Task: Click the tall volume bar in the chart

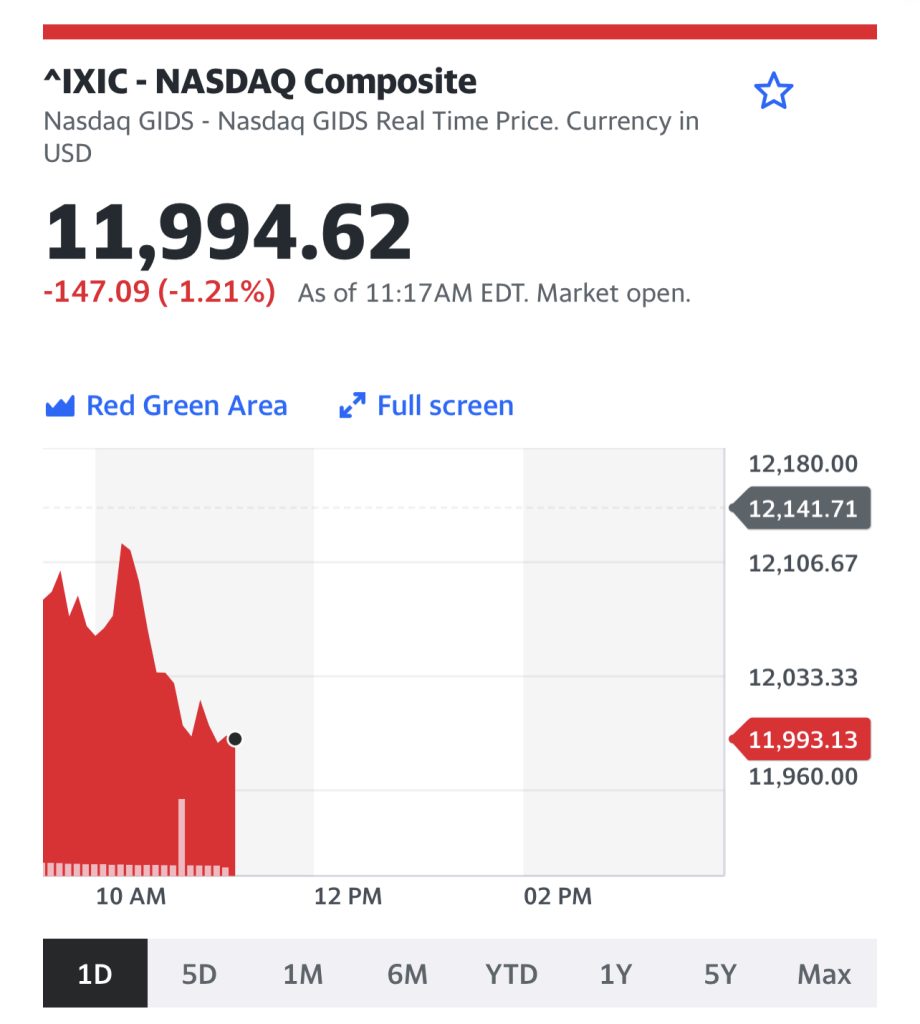Action: [182, 837]
